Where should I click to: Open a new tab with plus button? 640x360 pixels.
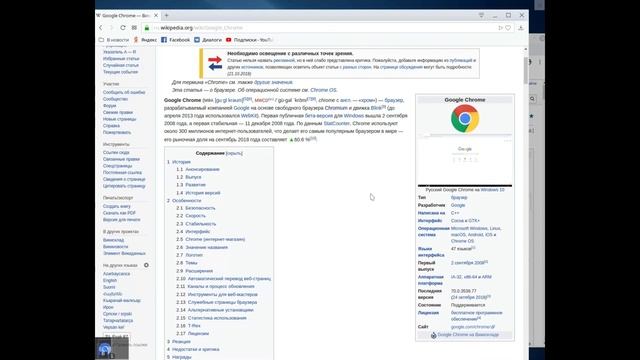[x=167, y=16]
